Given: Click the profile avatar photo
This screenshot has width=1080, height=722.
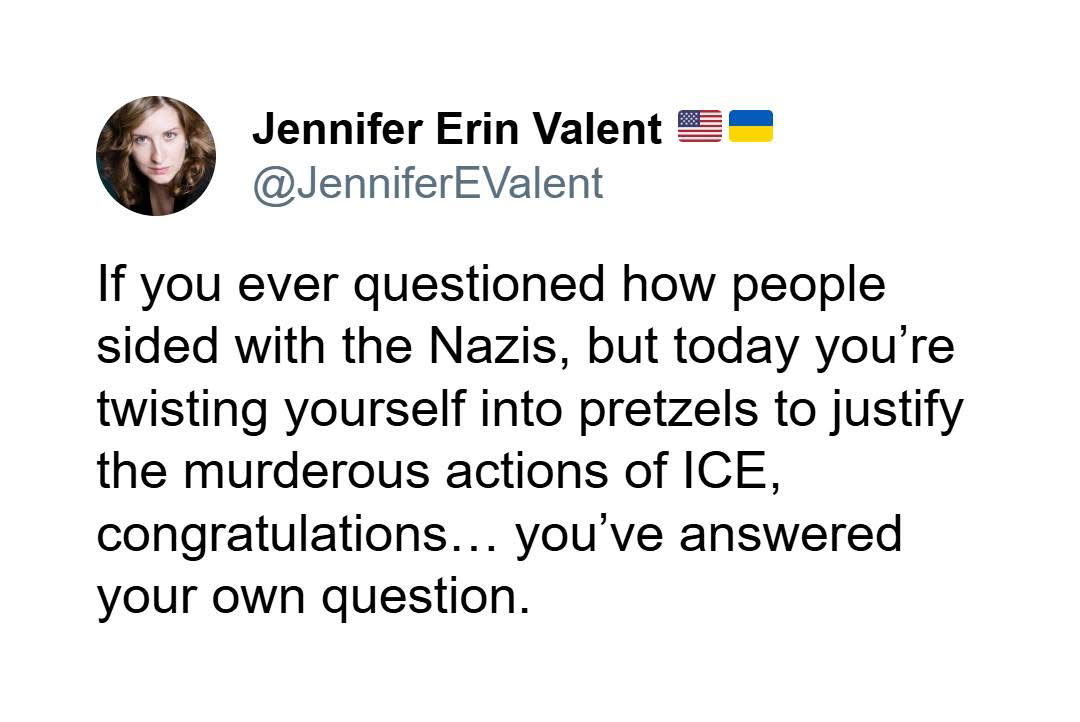Looking at the screenshot, I should [156, 156].
